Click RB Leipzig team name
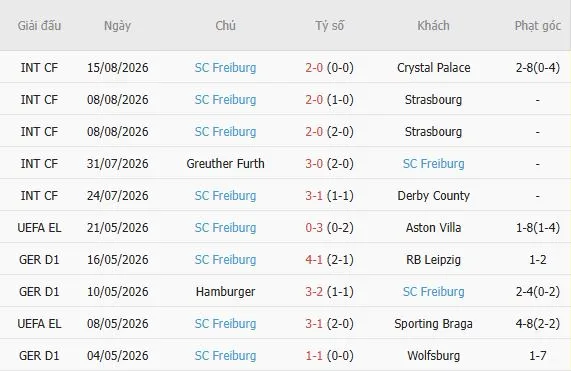571x371 pixels. pos(433,260)
